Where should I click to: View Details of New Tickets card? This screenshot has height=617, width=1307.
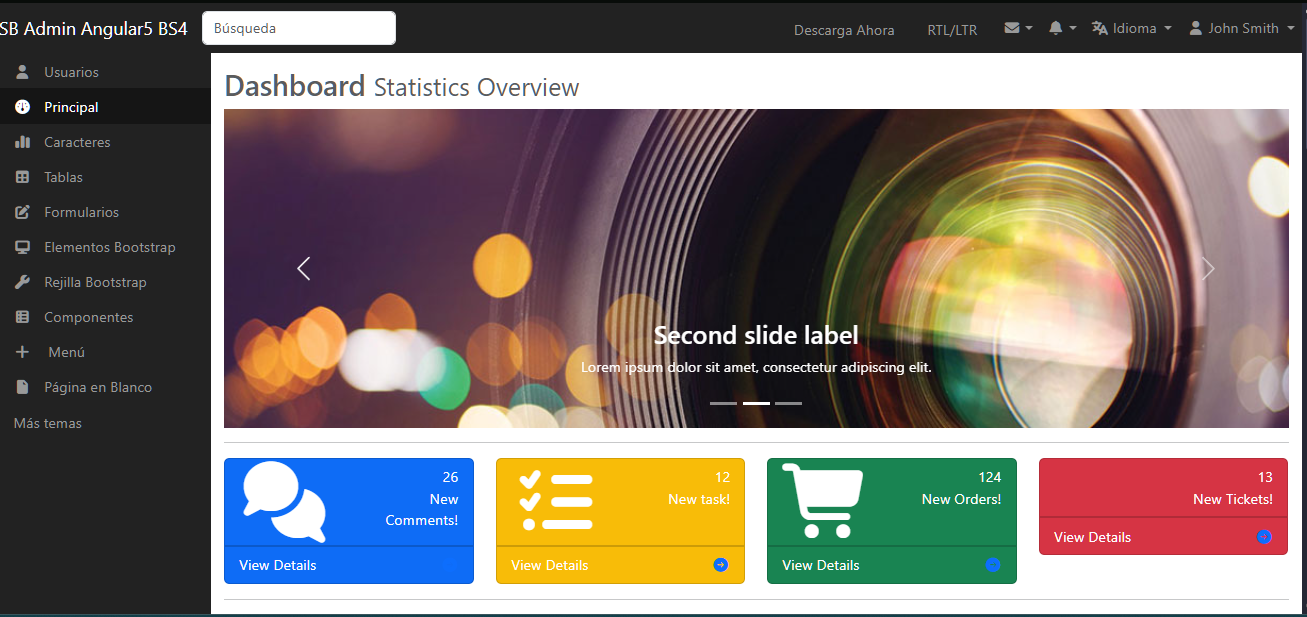[x=1092, y=537]
